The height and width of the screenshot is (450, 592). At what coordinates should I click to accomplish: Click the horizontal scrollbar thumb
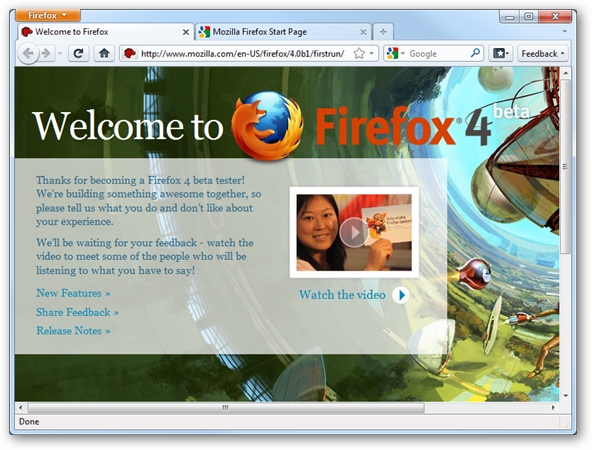coord(226,407)
